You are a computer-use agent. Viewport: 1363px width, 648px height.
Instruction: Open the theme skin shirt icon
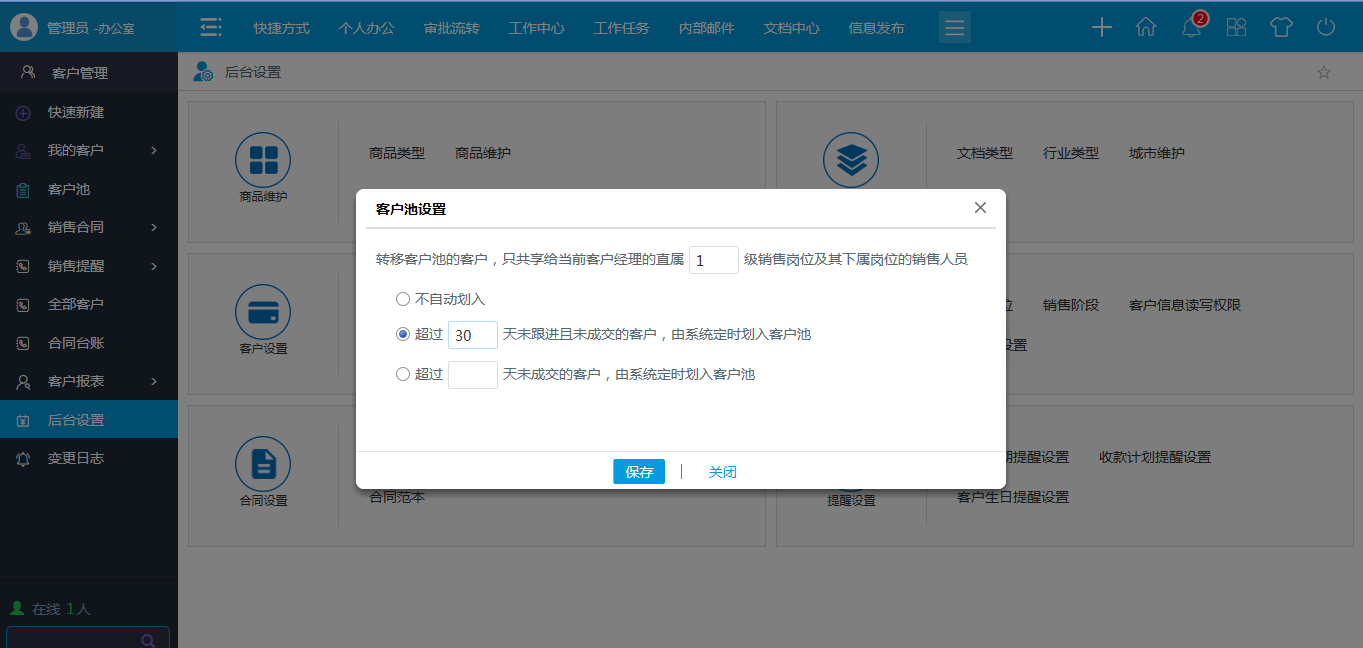[x=1281, y=28]
